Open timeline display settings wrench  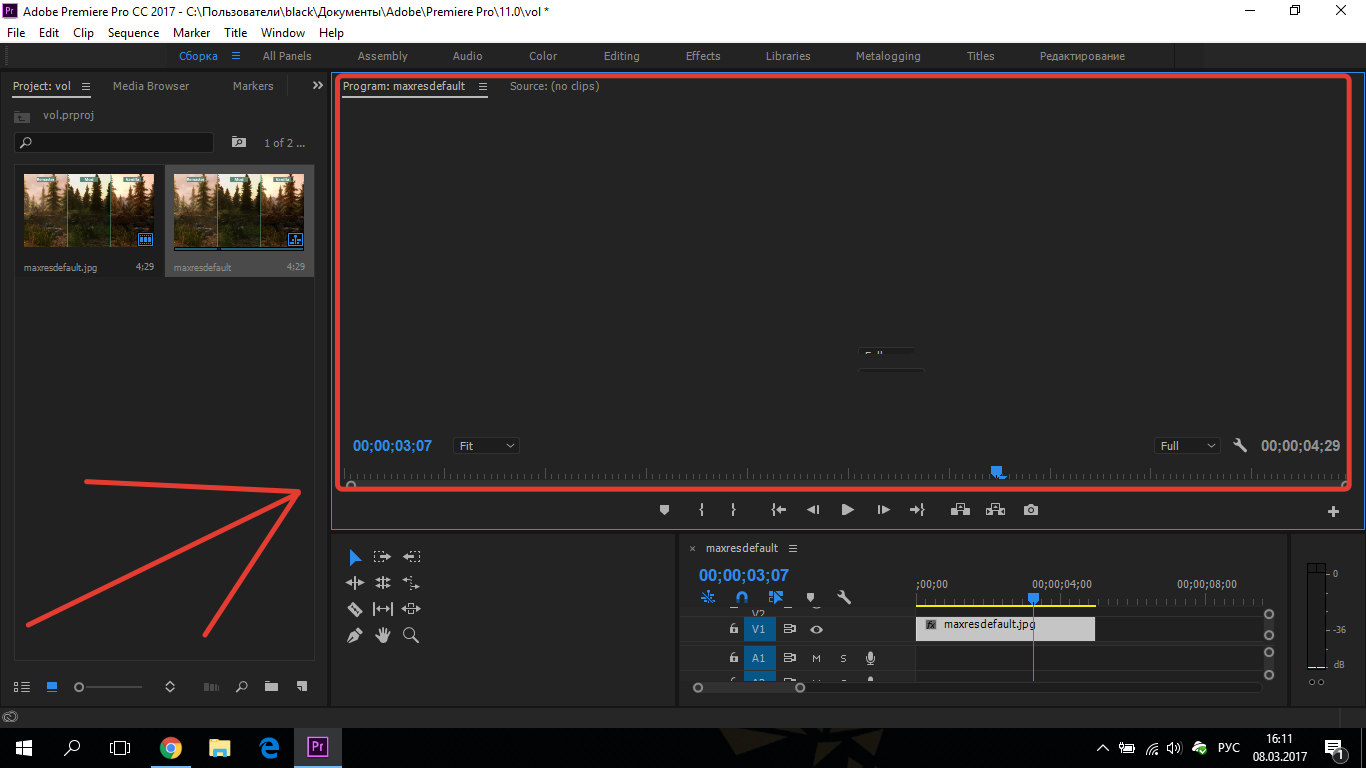(x=844, y=597)
